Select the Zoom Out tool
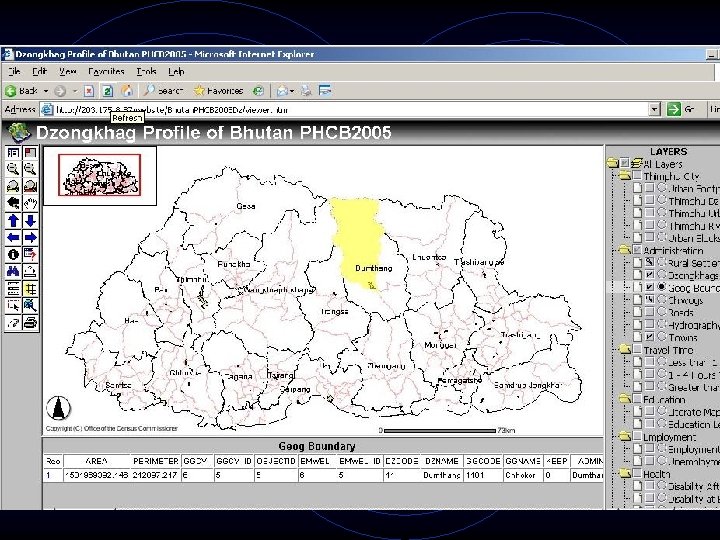Viewport: 720px width, 540px height. point(30,169)
